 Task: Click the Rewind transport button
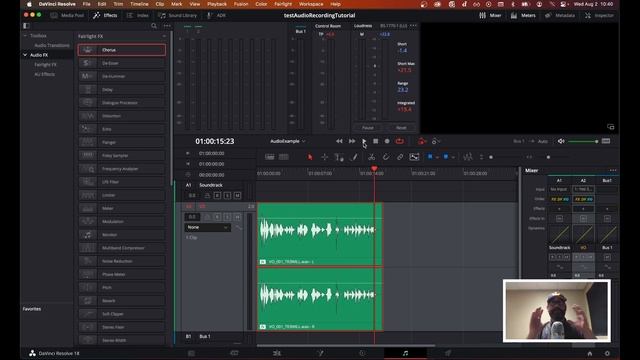pyautogui.click(x=339, y=141)
